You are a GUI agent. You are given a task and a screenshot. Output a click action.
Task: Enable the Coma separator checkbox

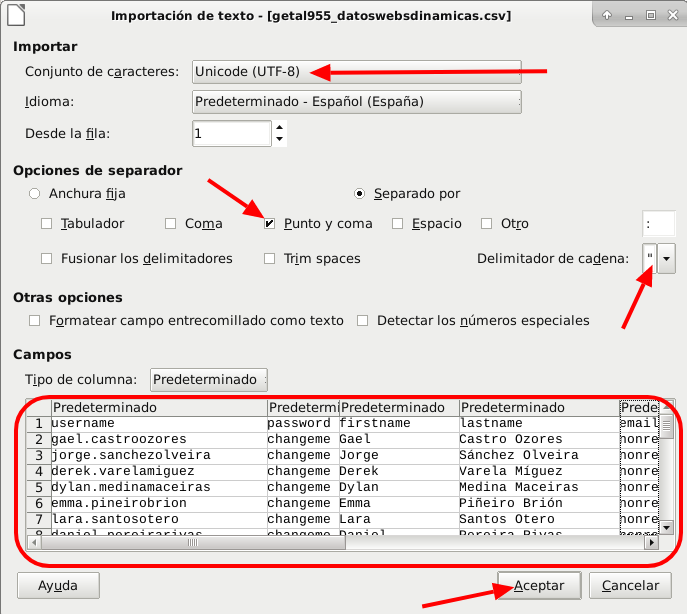click(x=170, y=224)
